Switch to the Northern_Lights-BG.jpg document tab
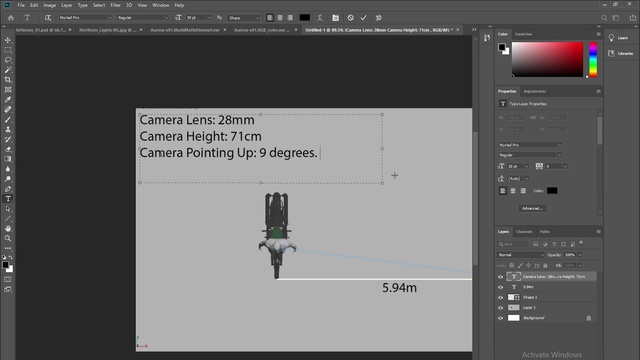 [108, 30]
